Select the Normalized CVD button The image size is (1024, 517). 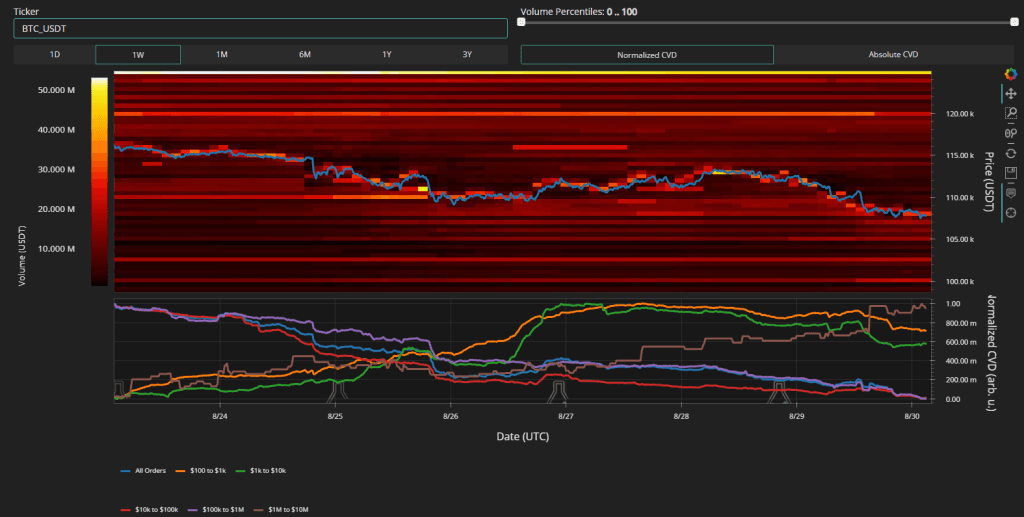(x=648, y=55)
